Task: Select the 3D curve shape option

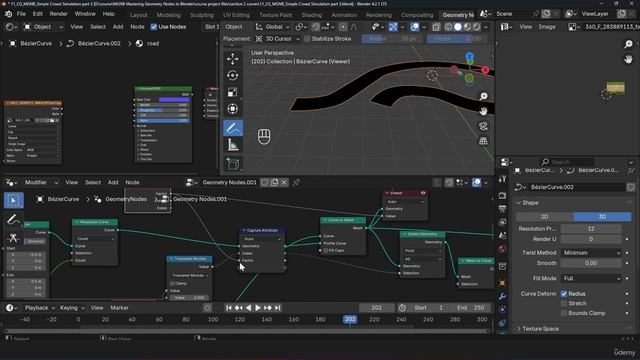Action: pos(602,217)
